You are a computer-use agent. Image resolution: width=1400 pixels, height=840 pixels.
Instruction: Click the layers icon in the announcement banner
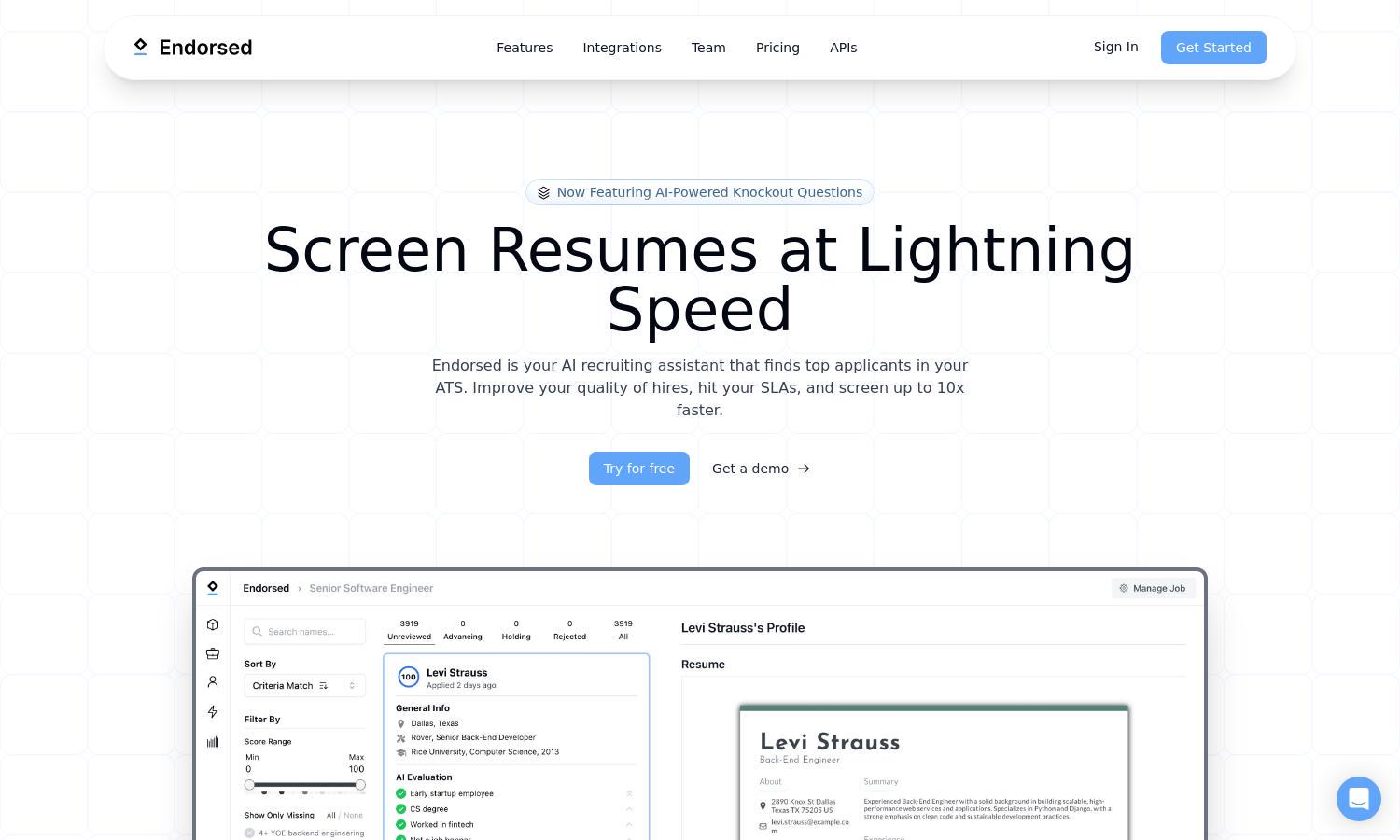pyautogui.click(x=543, y=192)
